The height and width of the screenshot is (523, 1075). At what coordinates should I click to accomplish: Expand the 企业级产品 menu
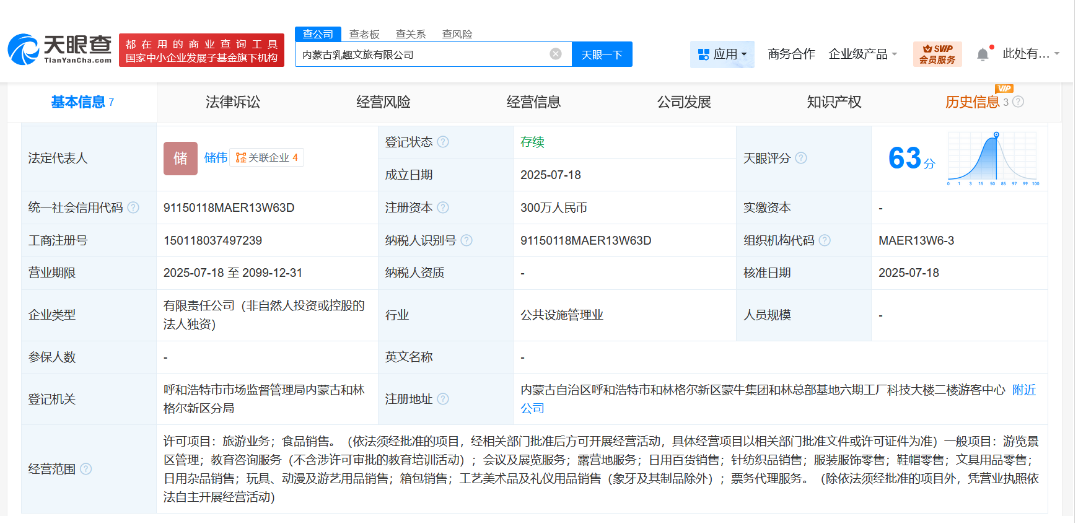pos(862,54)
